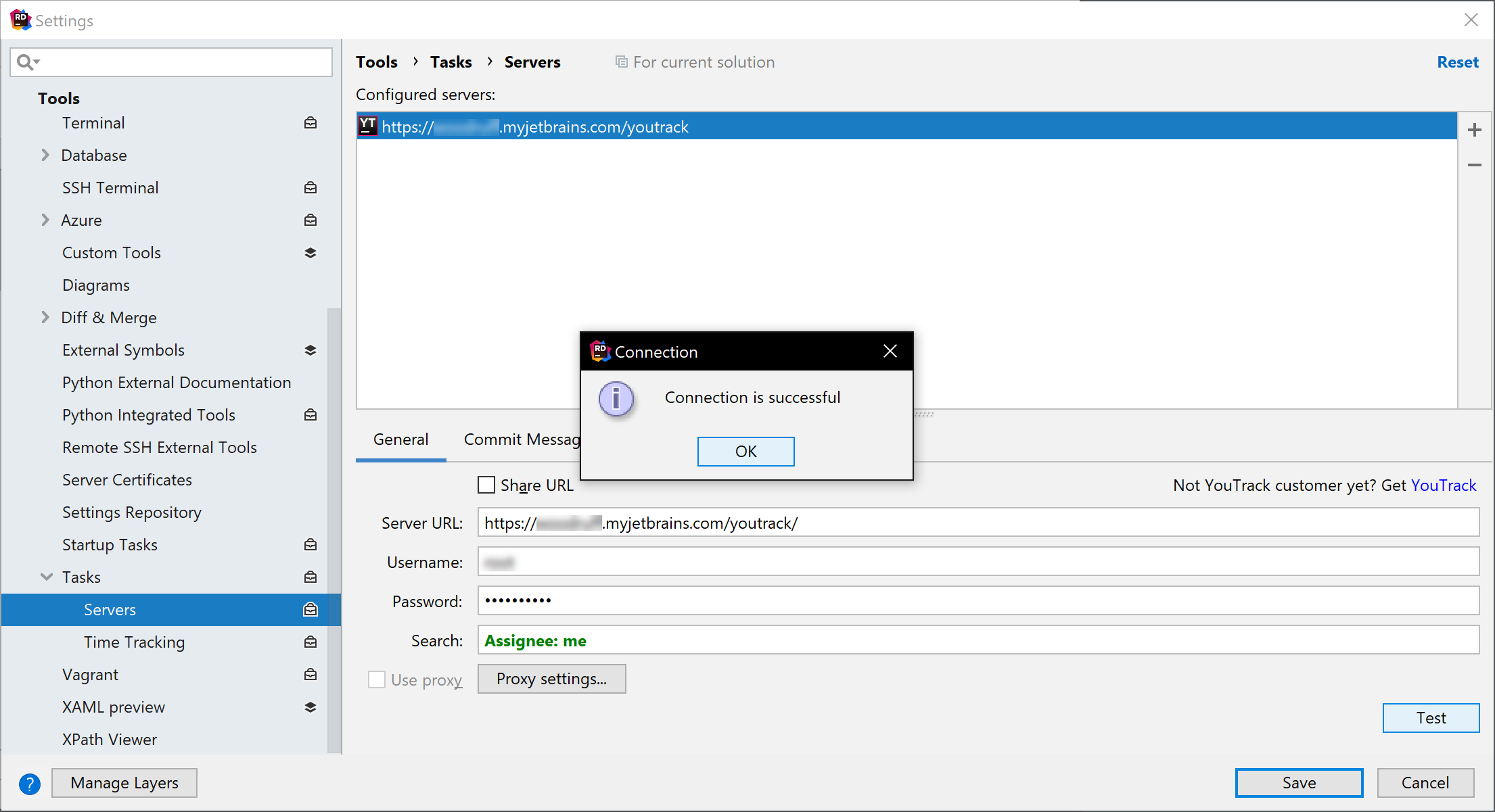The image size is (1495, 812).
Task: Select XPath Viewer in the settings tree
Action: pos(110,740)
